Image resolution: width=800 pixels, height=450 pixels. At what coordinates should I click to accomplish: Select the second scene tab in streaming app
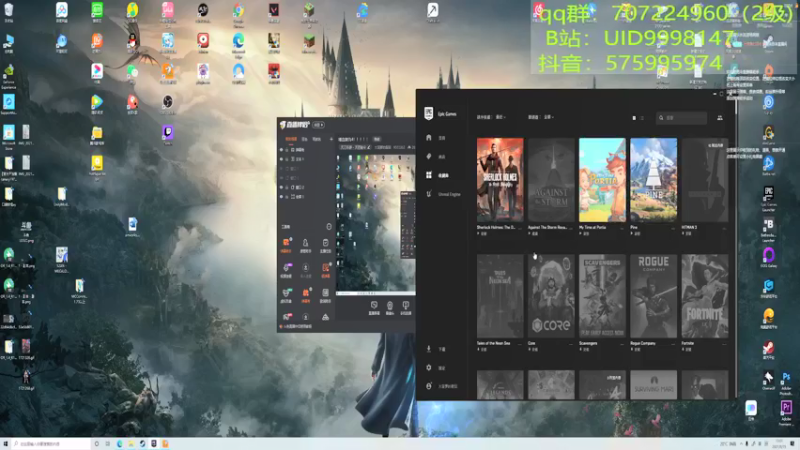point(305,139)
